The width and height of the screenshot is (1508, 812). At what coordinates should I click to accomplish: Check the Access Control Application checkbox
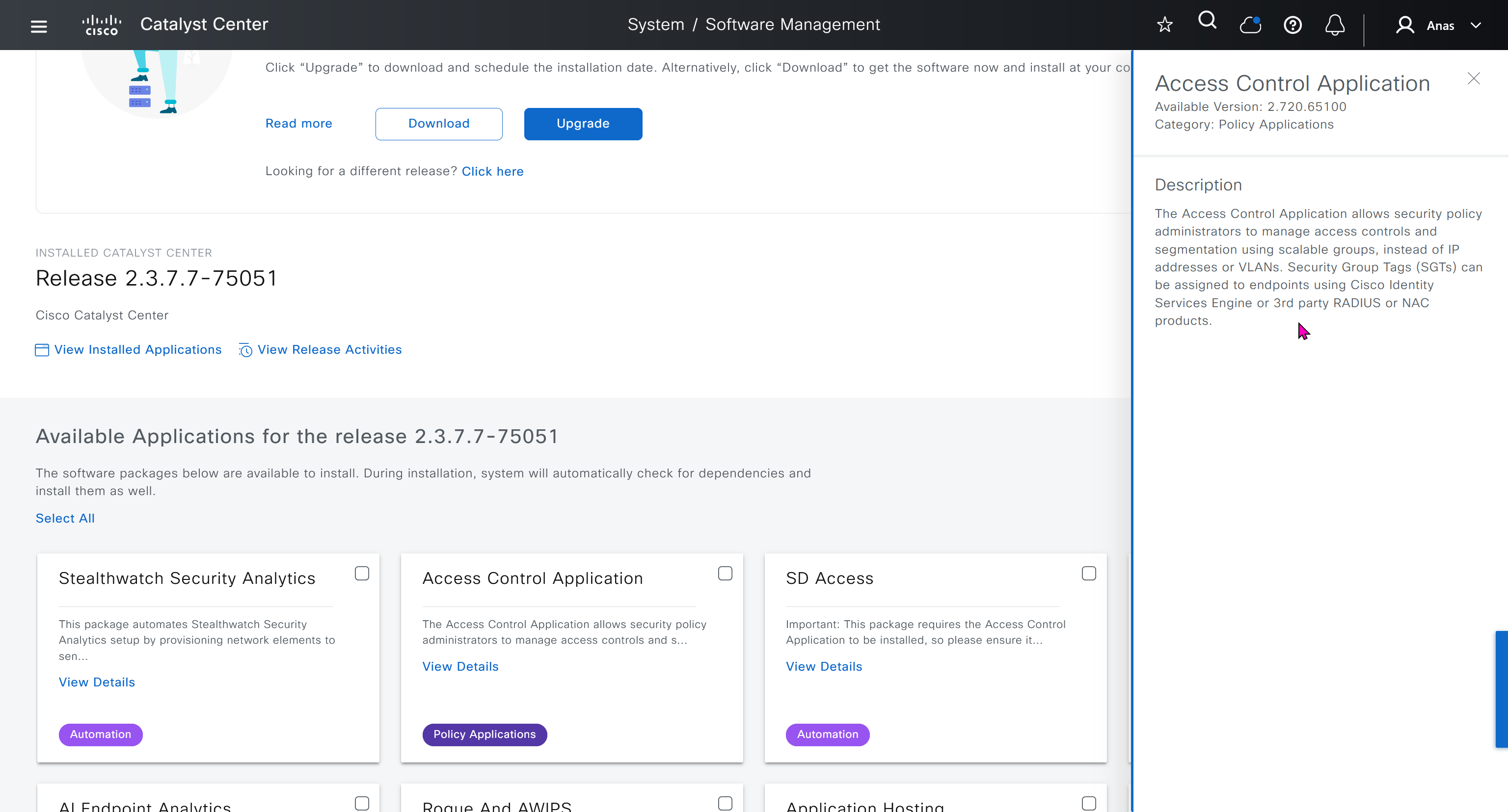point(725,574)
